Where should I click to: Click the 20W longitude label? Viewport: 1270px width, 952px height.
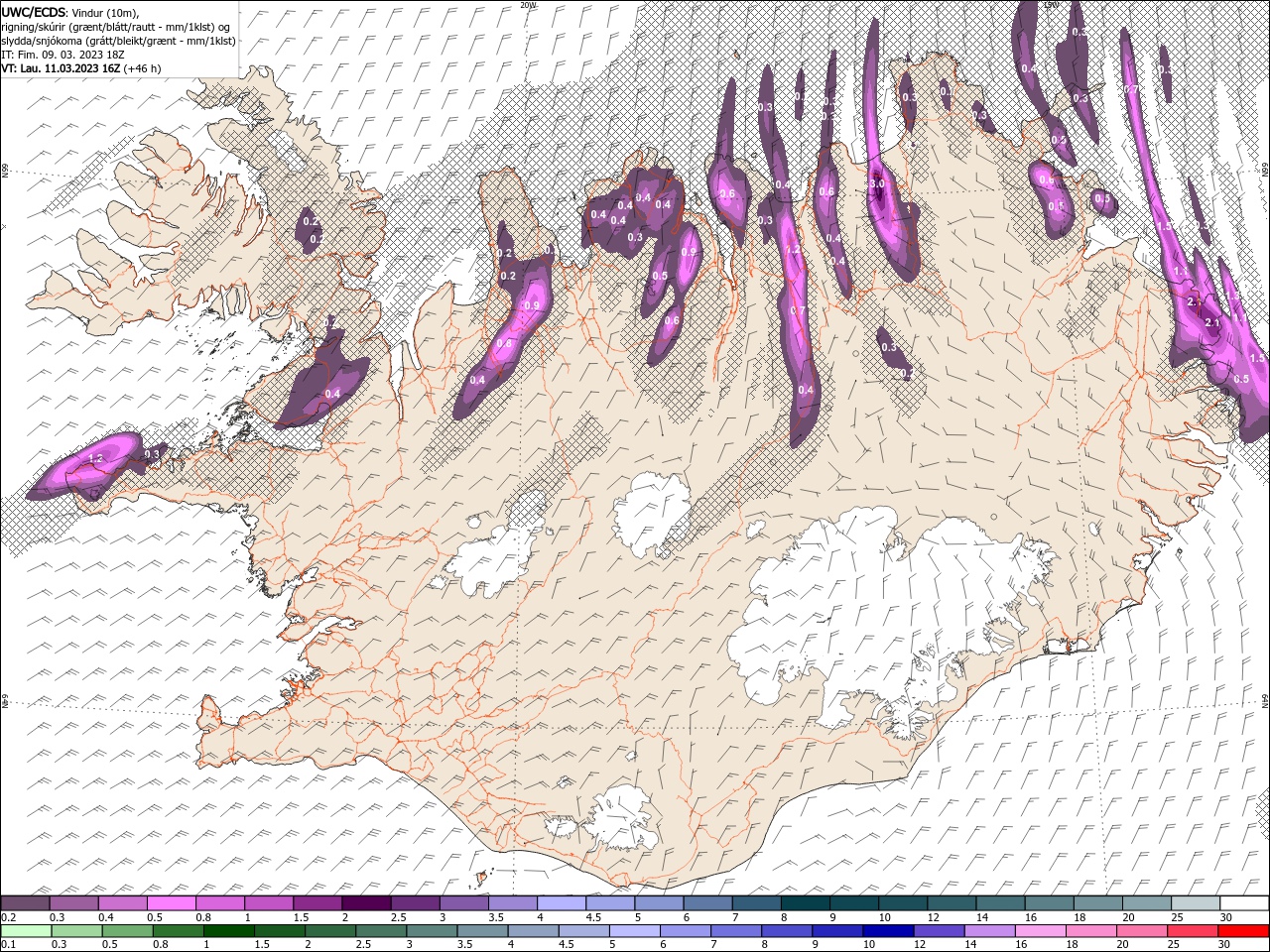tap(527, 5)
